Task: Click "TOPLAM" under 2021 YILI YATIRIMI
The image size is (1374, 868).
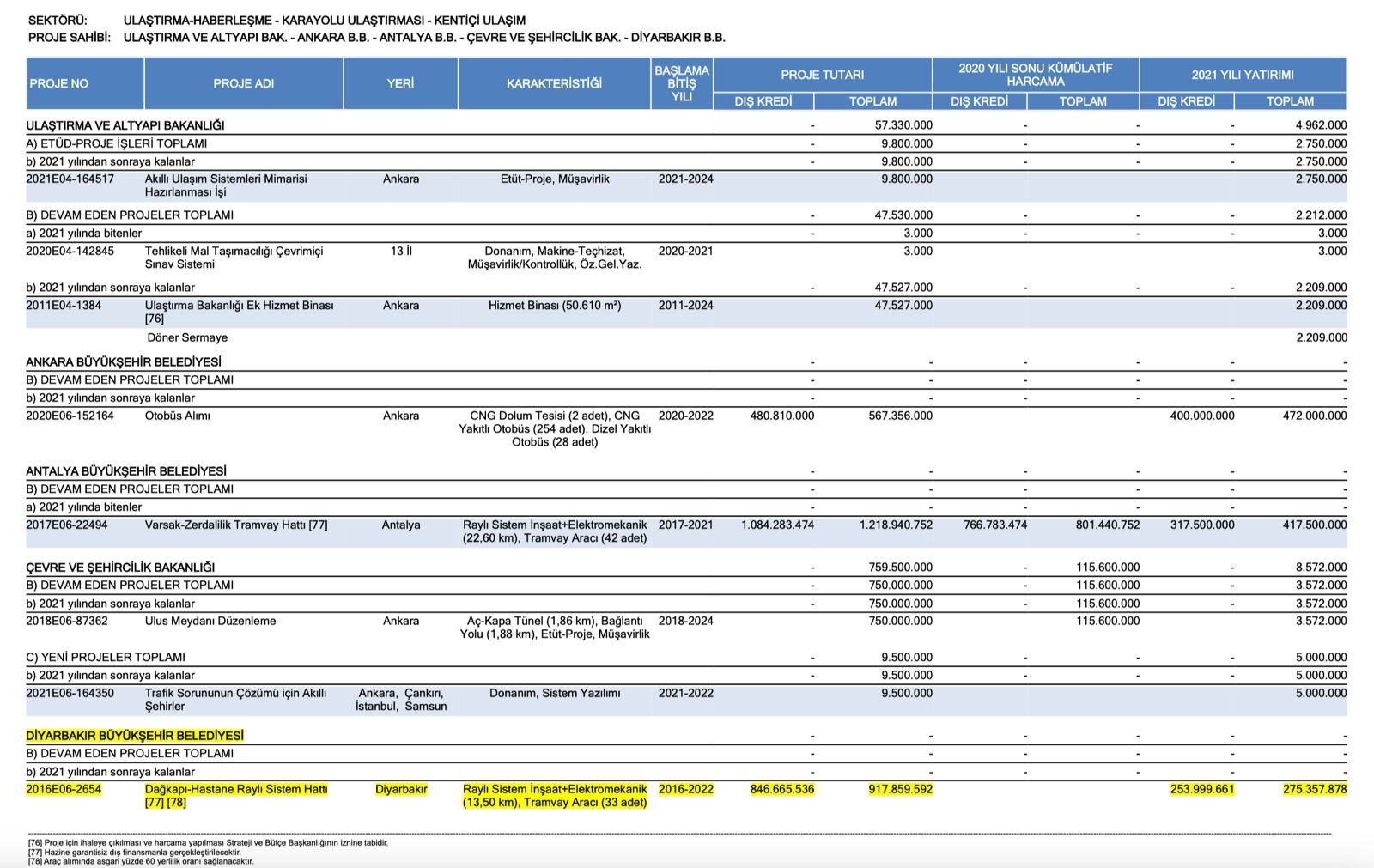Action: click(1290, 101)
